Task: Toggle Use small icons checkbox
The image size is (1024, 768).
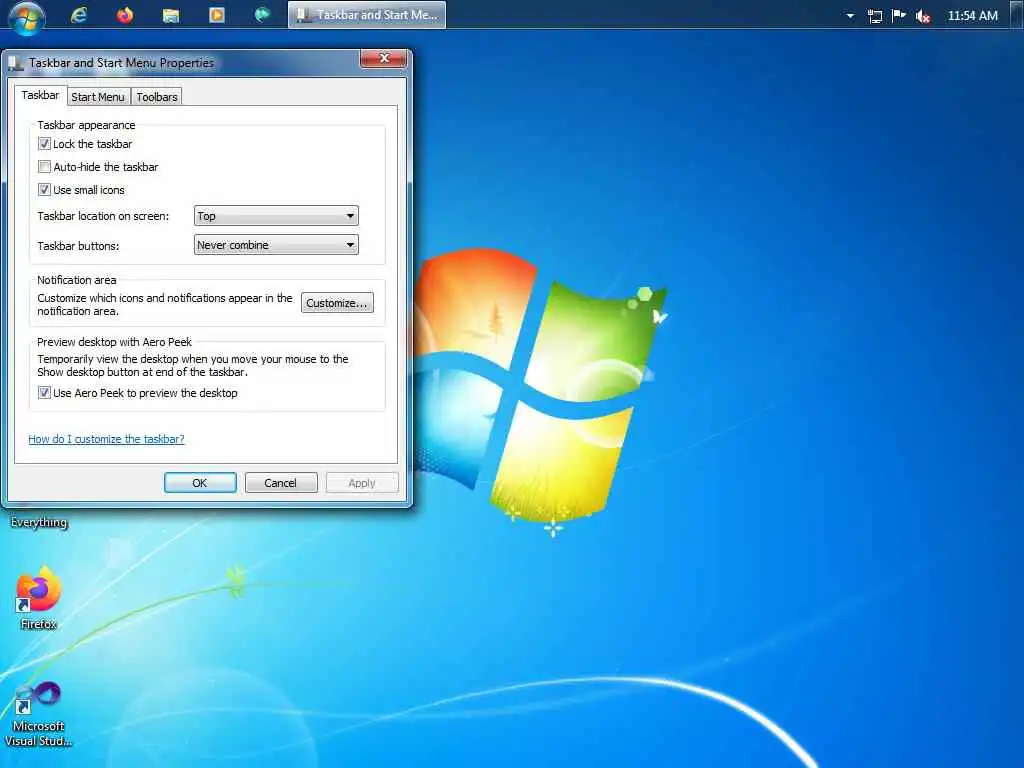Action: click(x=44, y=189)
